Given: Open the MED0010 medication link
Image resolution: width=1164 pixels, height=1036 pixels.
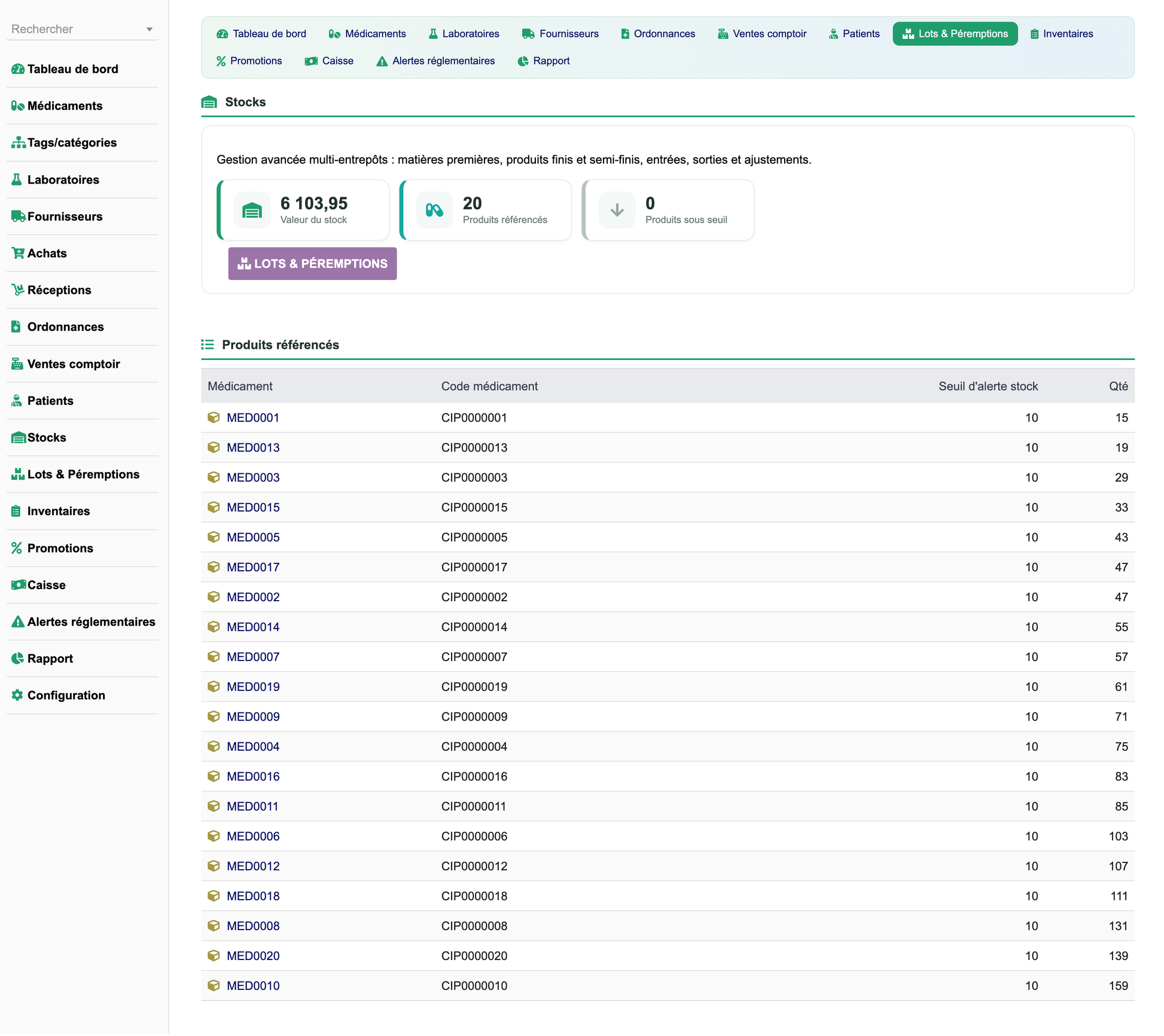Looking at the screenshot, I should pos(253,986).
